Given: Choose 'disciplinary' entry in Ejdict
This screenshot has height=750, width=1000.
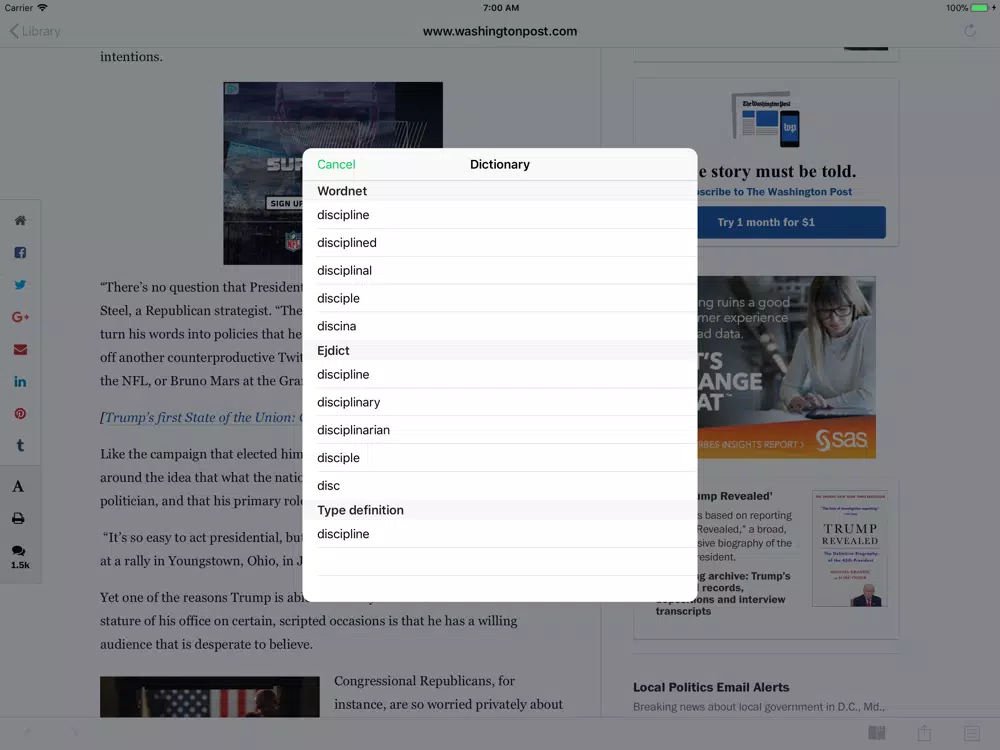Looking at the screenshot, I should coord(499,402).
